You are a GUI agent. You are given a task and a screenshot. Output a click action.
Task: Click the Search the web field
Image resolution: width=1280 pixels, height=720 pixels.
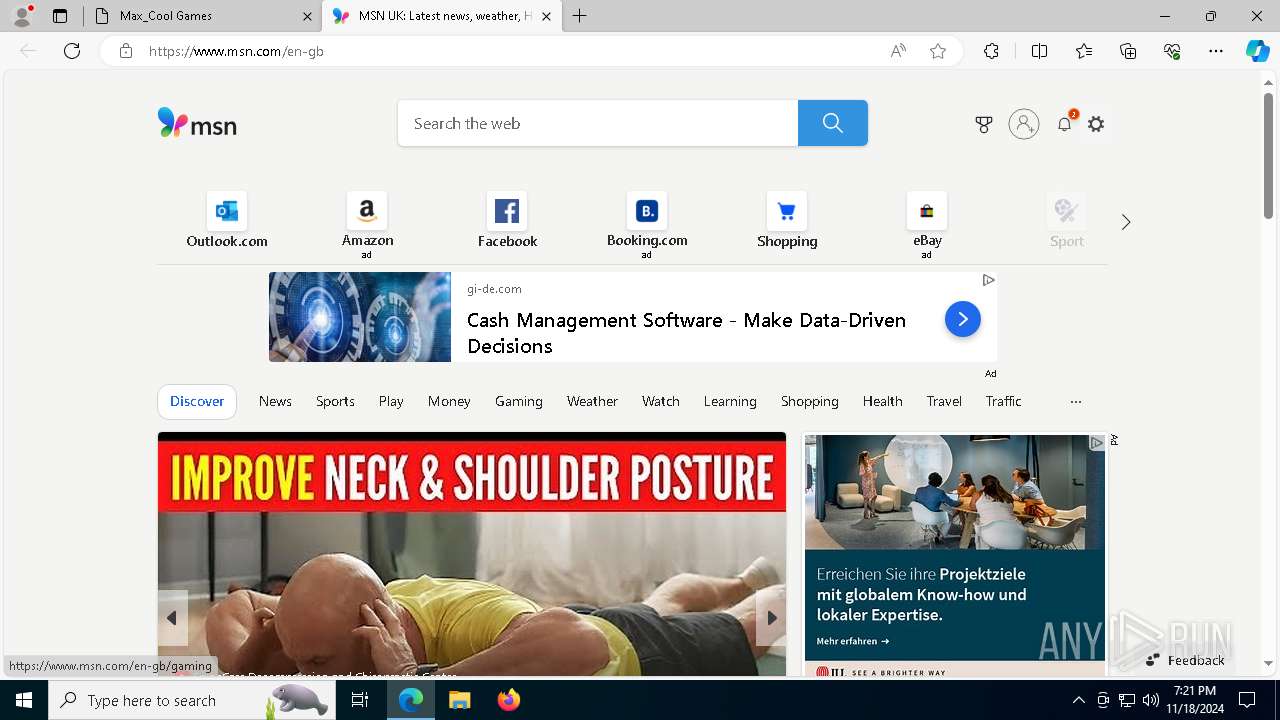tap(598, 123)
